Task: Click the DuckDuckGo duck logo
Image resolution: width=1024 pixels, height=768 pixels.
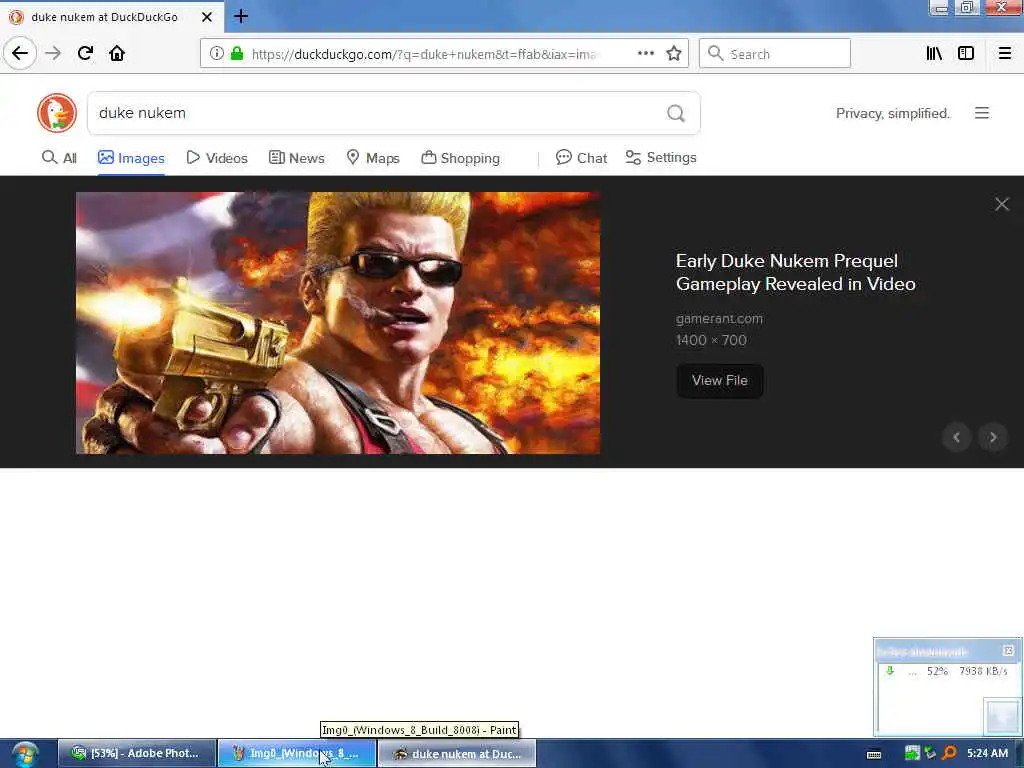Action: click(57, 113)
